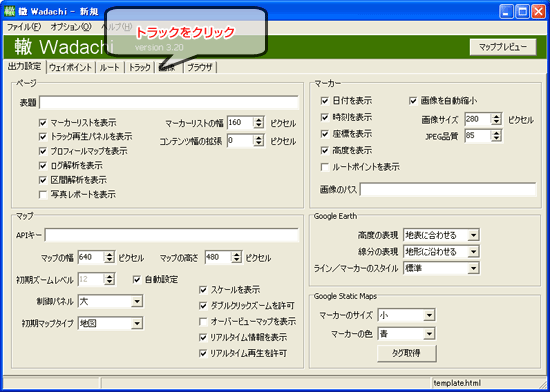Click 画像サイズ spinner arrows

pyautogui.click(x=496, y=120)
